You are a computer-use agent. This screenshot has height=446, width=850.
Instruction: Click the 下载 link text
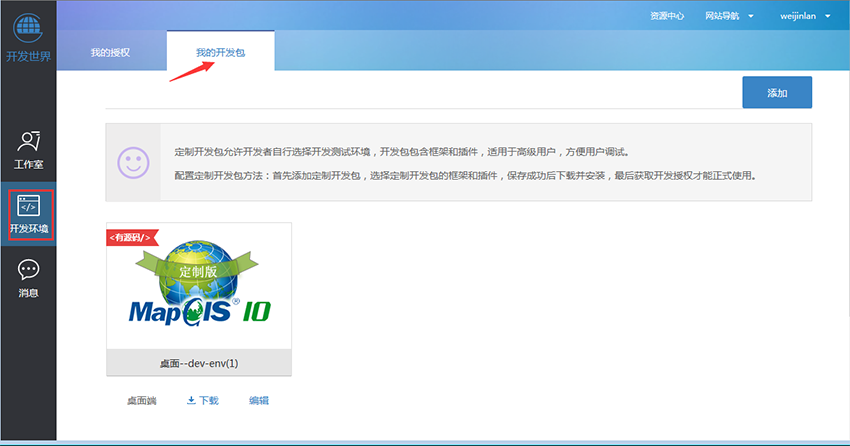pyautogui.click(x=208, y=400)
